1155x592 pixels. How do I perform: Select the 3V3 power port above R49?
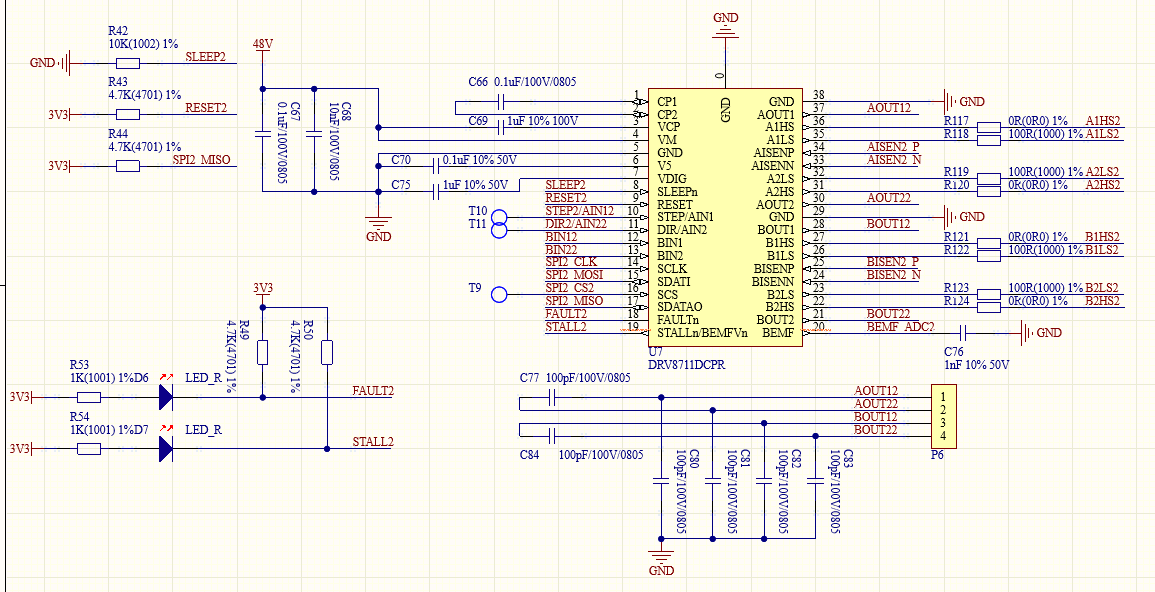click(263, 292)
